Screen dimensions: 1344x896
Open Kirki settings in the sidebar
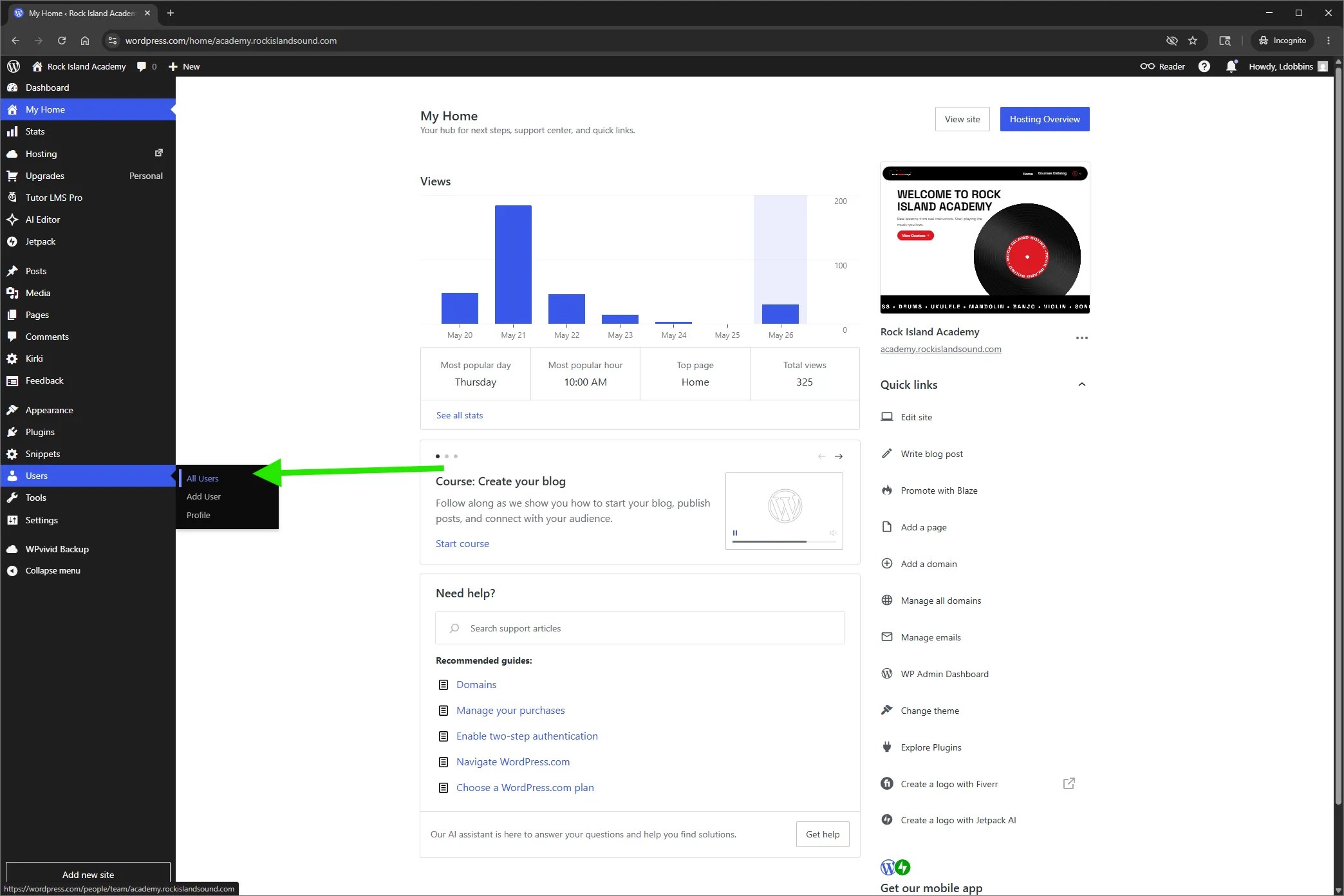point(88,359)
